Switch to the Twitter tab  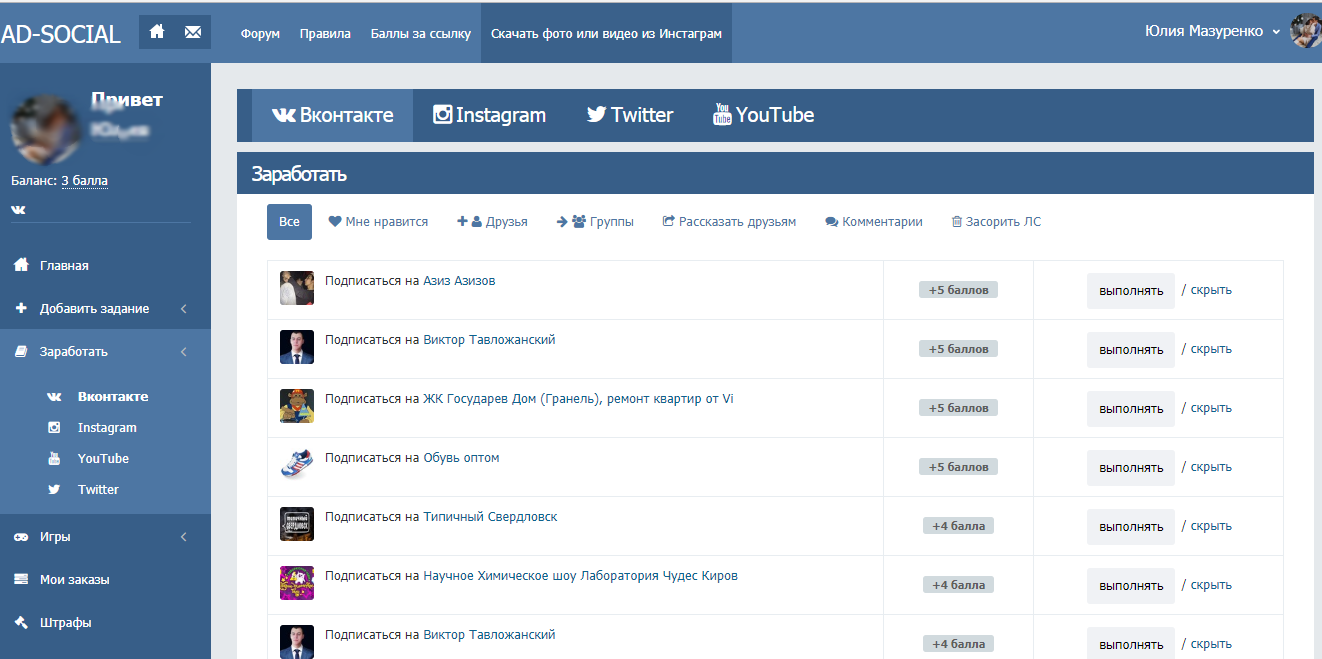click(x=629, y=115)
